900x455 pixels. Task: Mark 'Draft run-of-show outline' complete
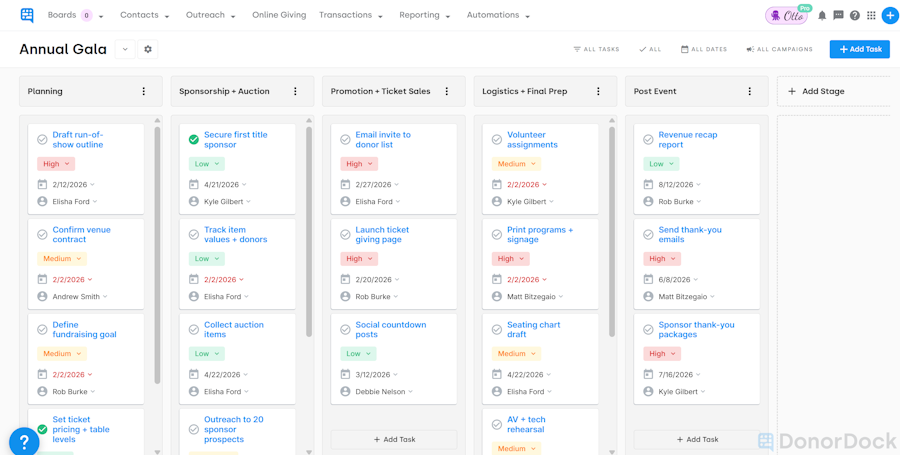(42, 140)
